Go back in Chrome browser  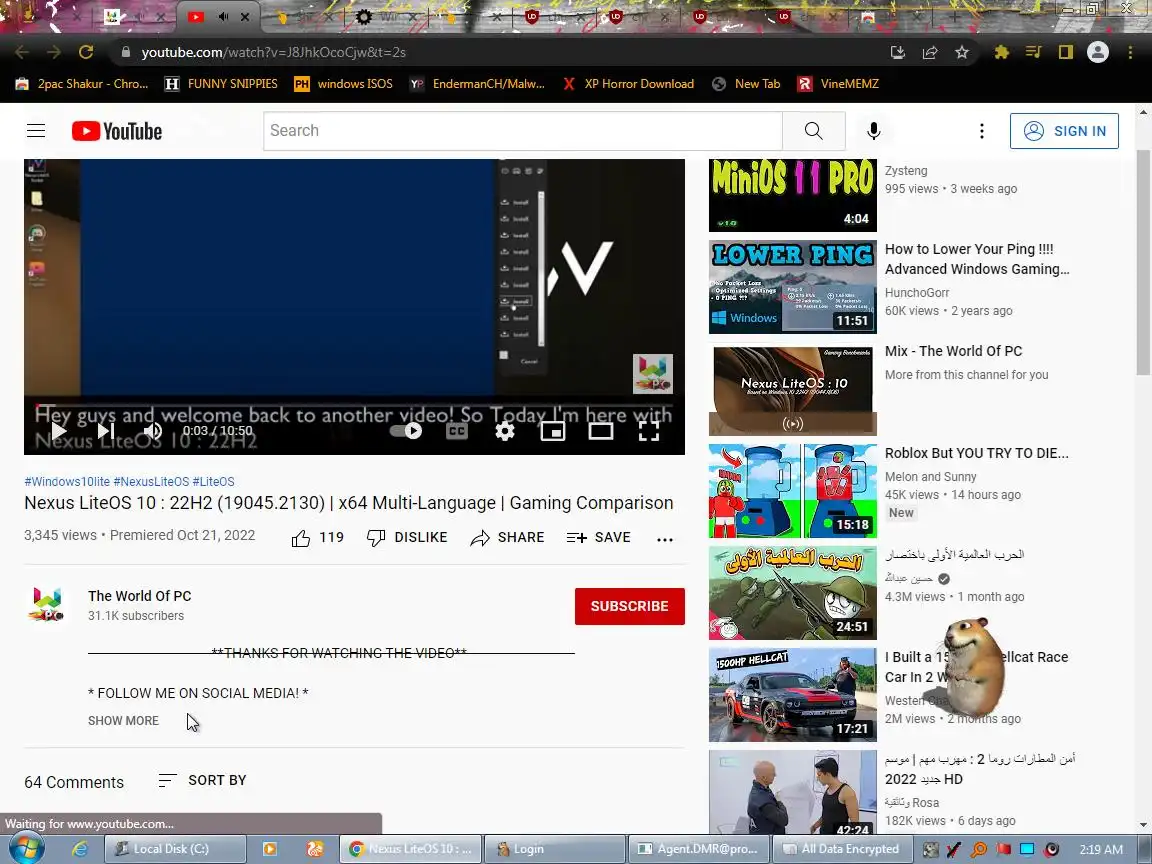point(22,52)
